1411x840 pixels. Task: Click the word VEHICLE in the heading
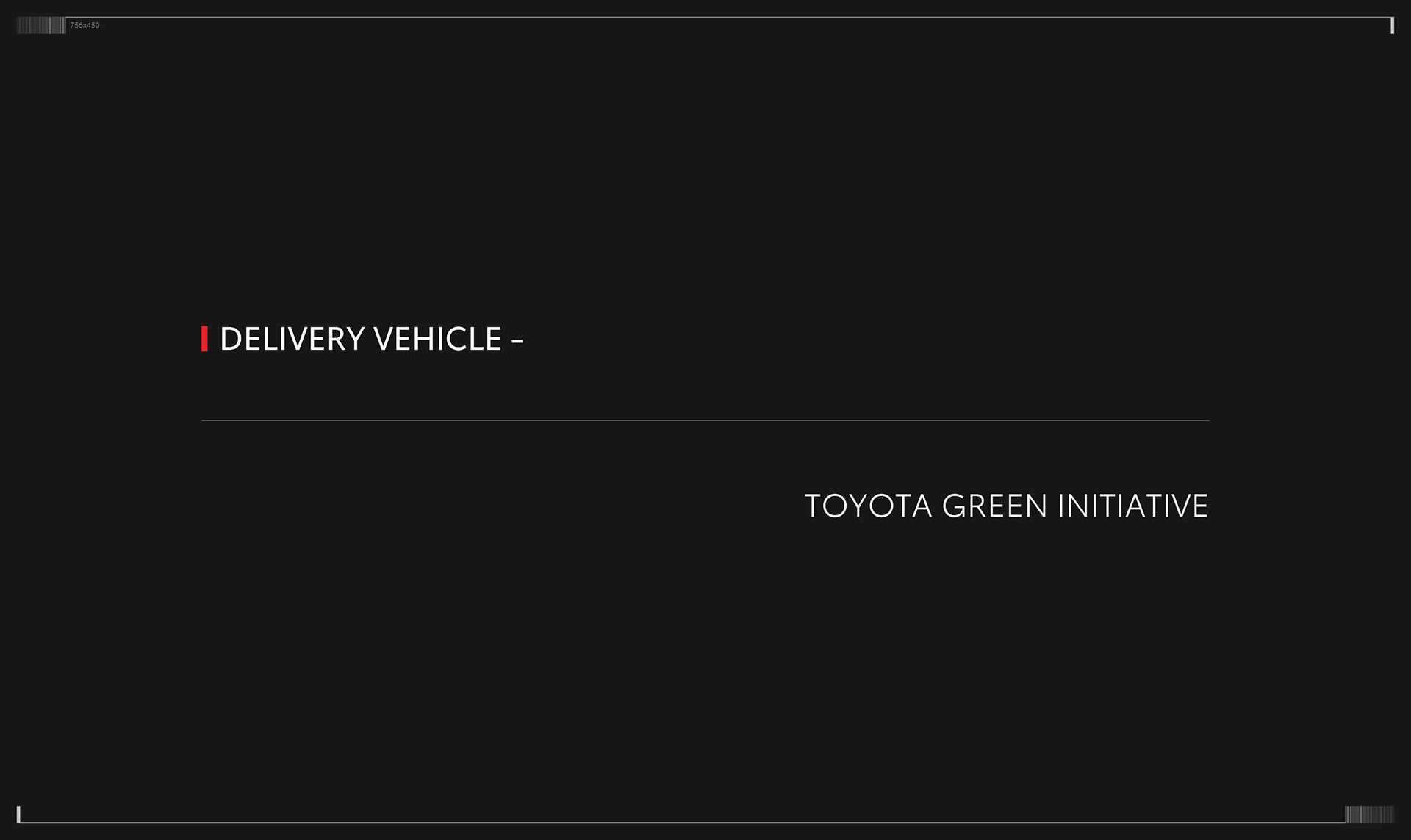437,339
